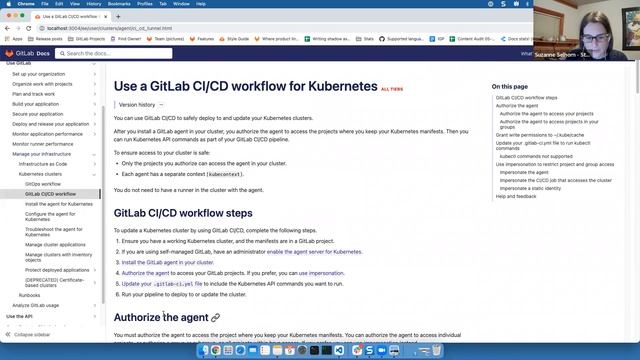Open the Chrome File menu
Image resolution: width=640 pixels, height=360 pixels.
coord(45,4)
